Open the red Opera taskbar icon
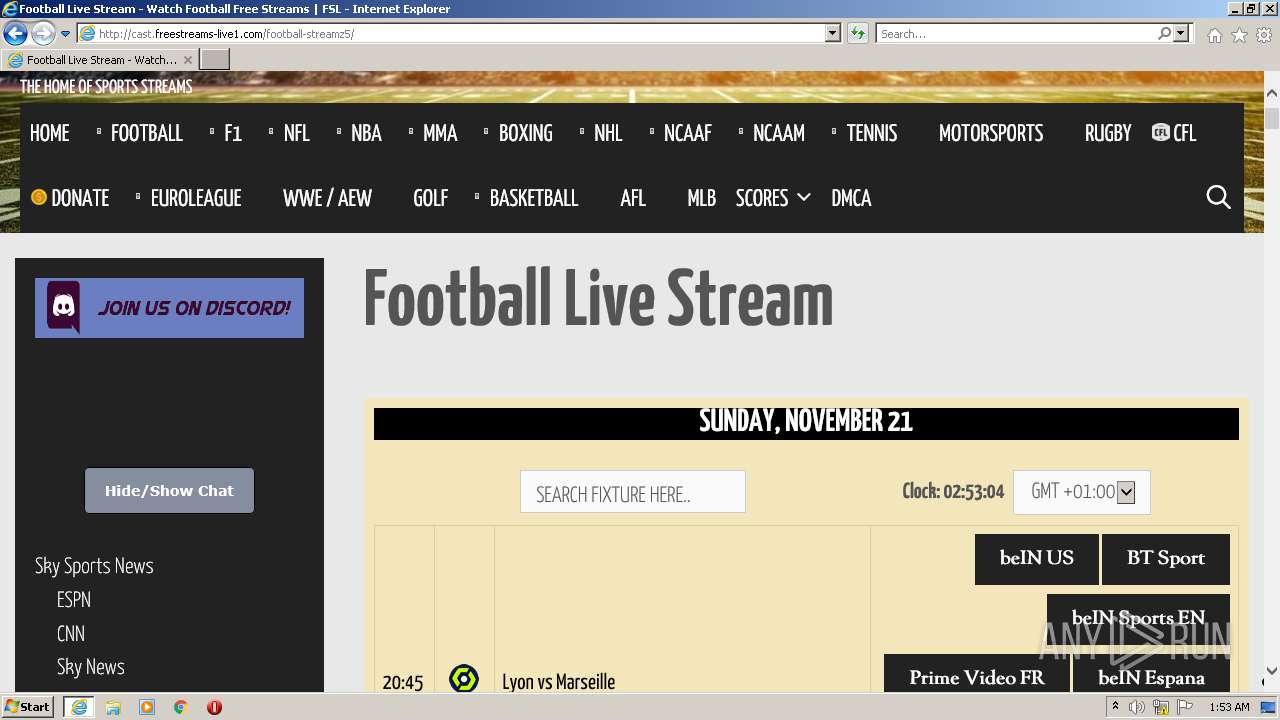 pos(214,707)
